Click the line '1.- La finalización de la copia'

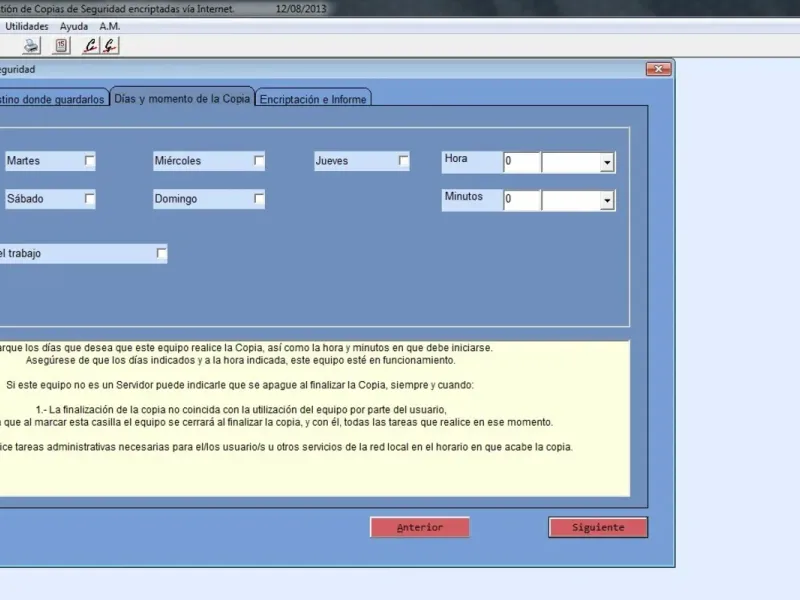(x=241, y=409)
